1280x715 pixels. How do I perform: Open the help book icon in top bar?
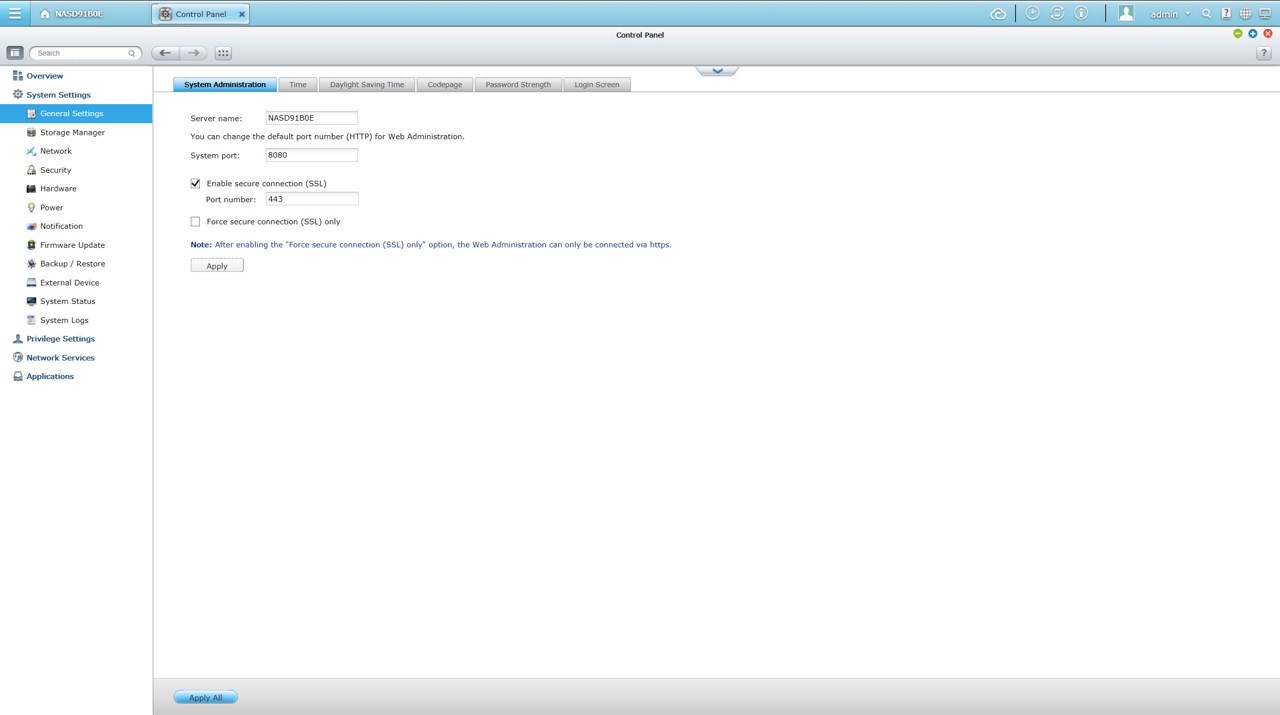pyautogui.click(x=1226, y=14)
